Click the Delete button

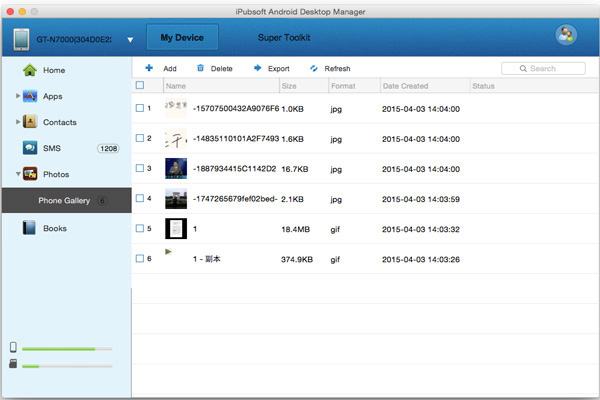[214, 68]
